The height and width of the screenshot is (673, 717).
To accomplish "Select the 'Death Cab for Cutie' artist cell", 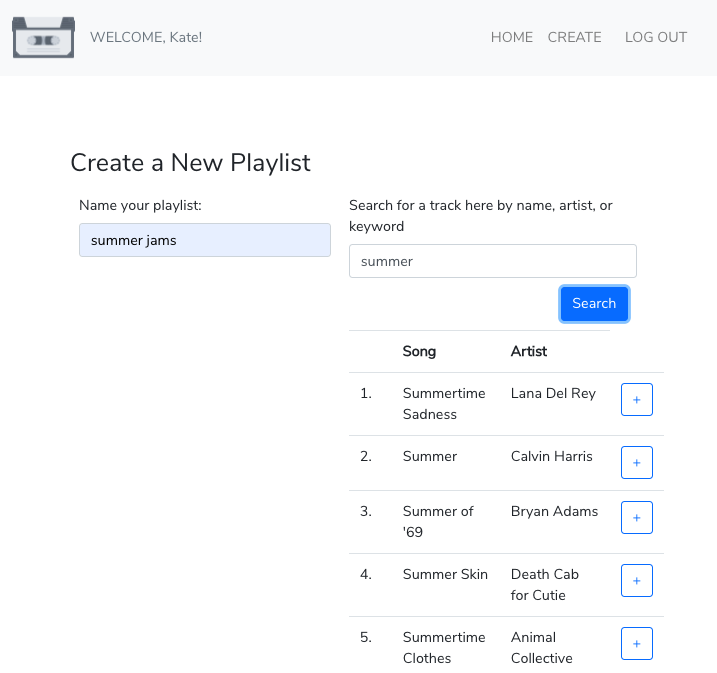I will (545, 585).
